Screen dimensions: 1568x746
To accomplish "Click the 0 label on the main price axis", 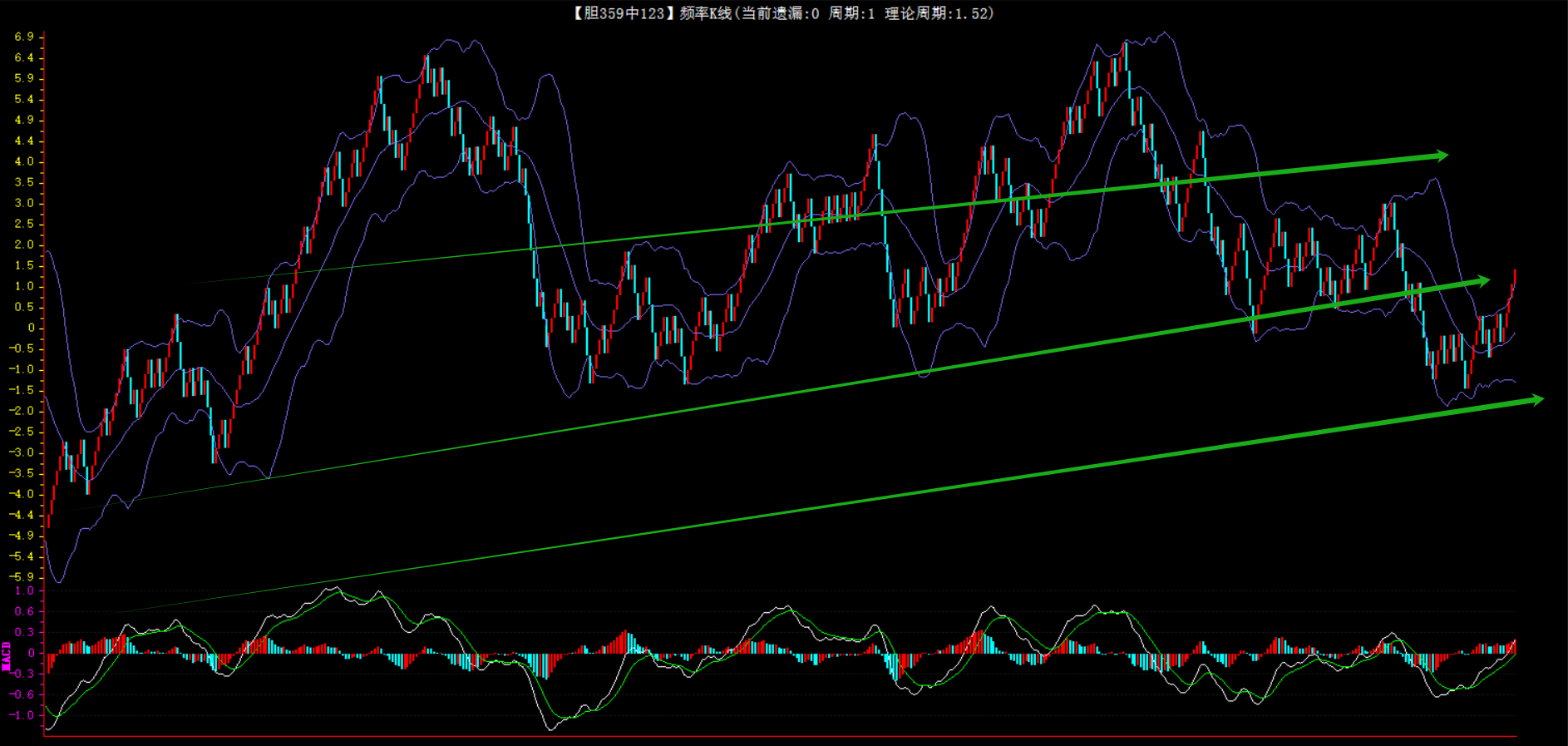I will click(31, 328).
